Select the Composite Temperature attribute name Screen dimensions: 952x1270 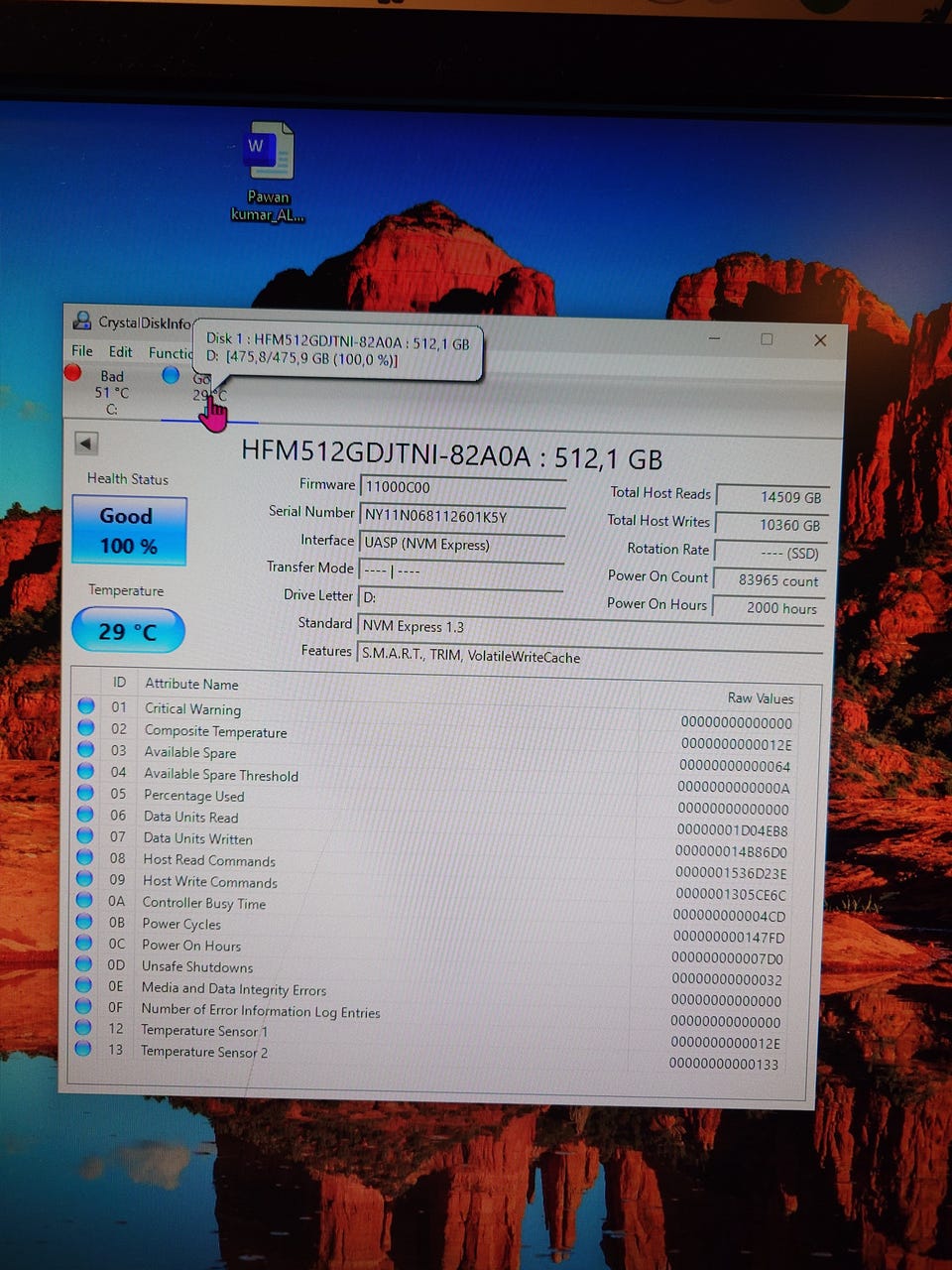click(215, 731)
